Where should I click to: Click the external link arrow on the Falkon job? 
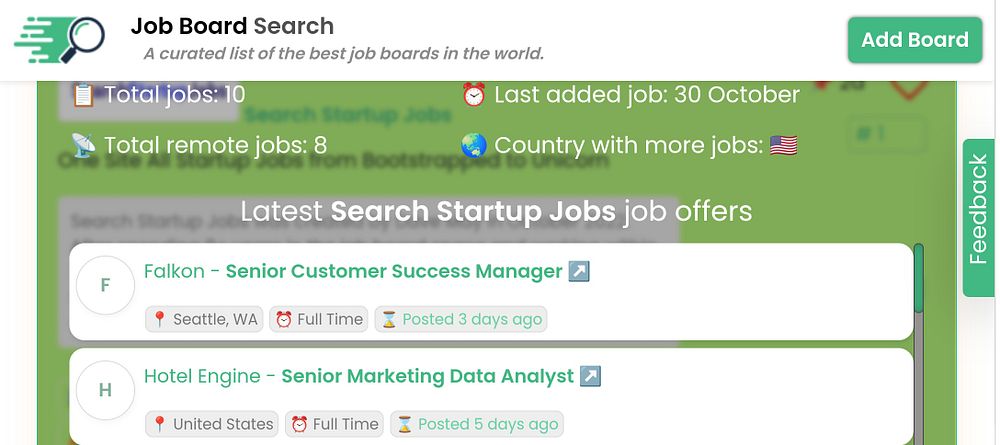(x=579, y=271)
